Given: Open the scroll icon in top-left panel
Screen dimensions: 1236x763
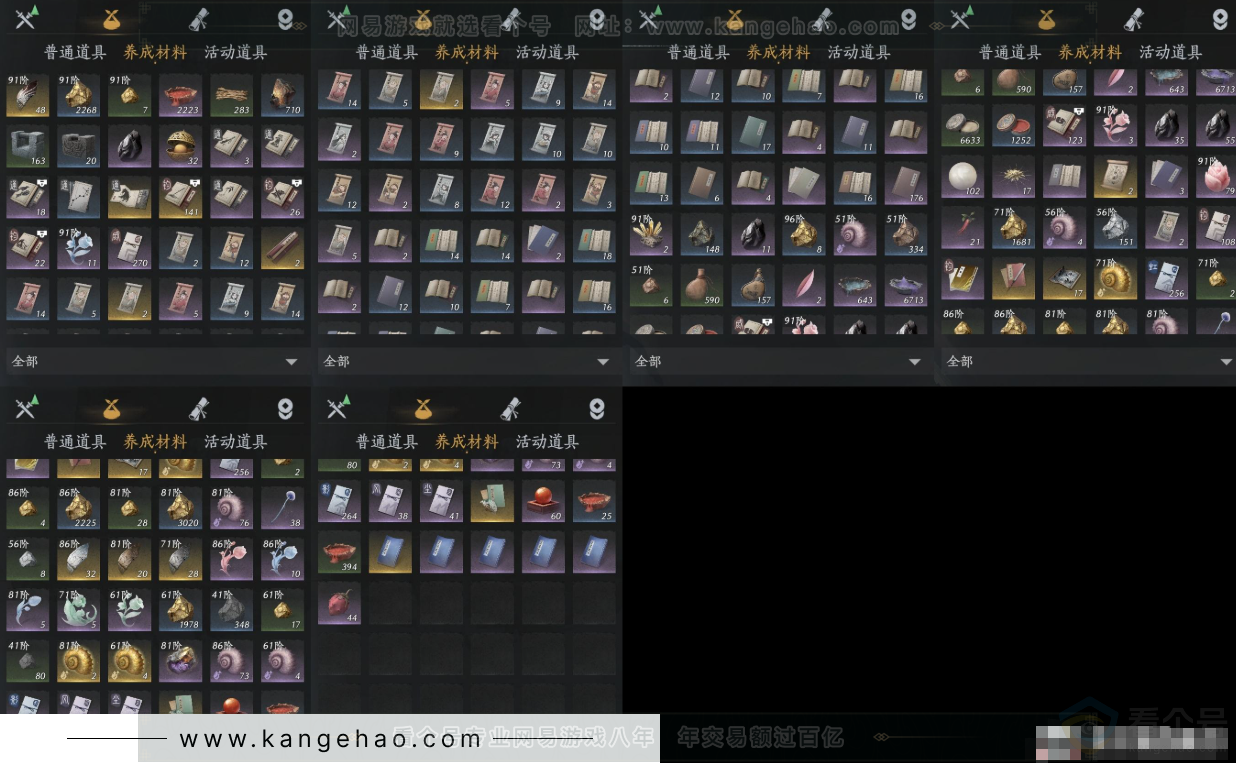Looking at the screenshot, I should (x=199, y=18).
